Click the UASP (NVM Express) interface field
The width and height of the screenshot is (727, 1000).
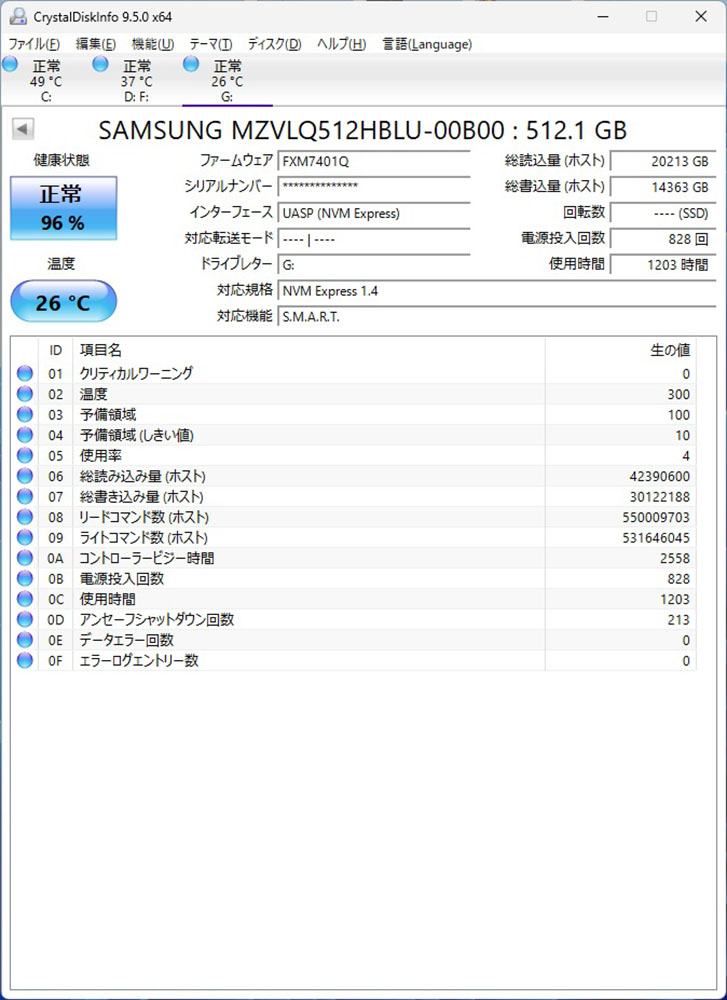(x=374, y=213)
